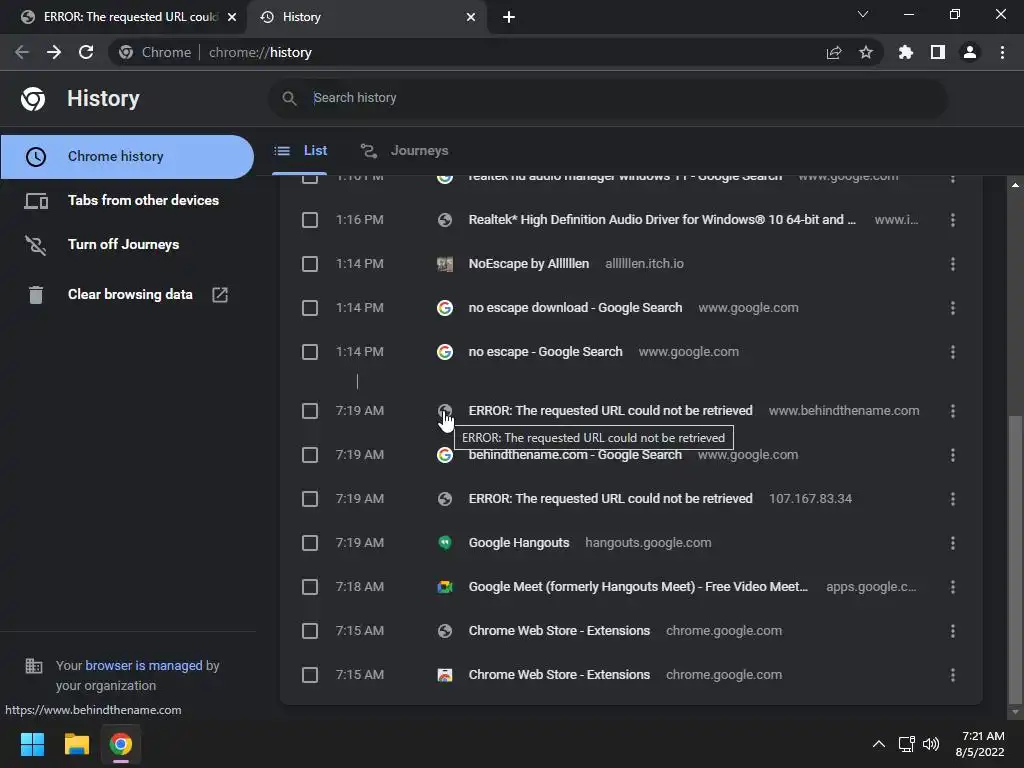Open Clear browsing data
Viewport: 1024px width, 768px height.
tap(130, 295)
